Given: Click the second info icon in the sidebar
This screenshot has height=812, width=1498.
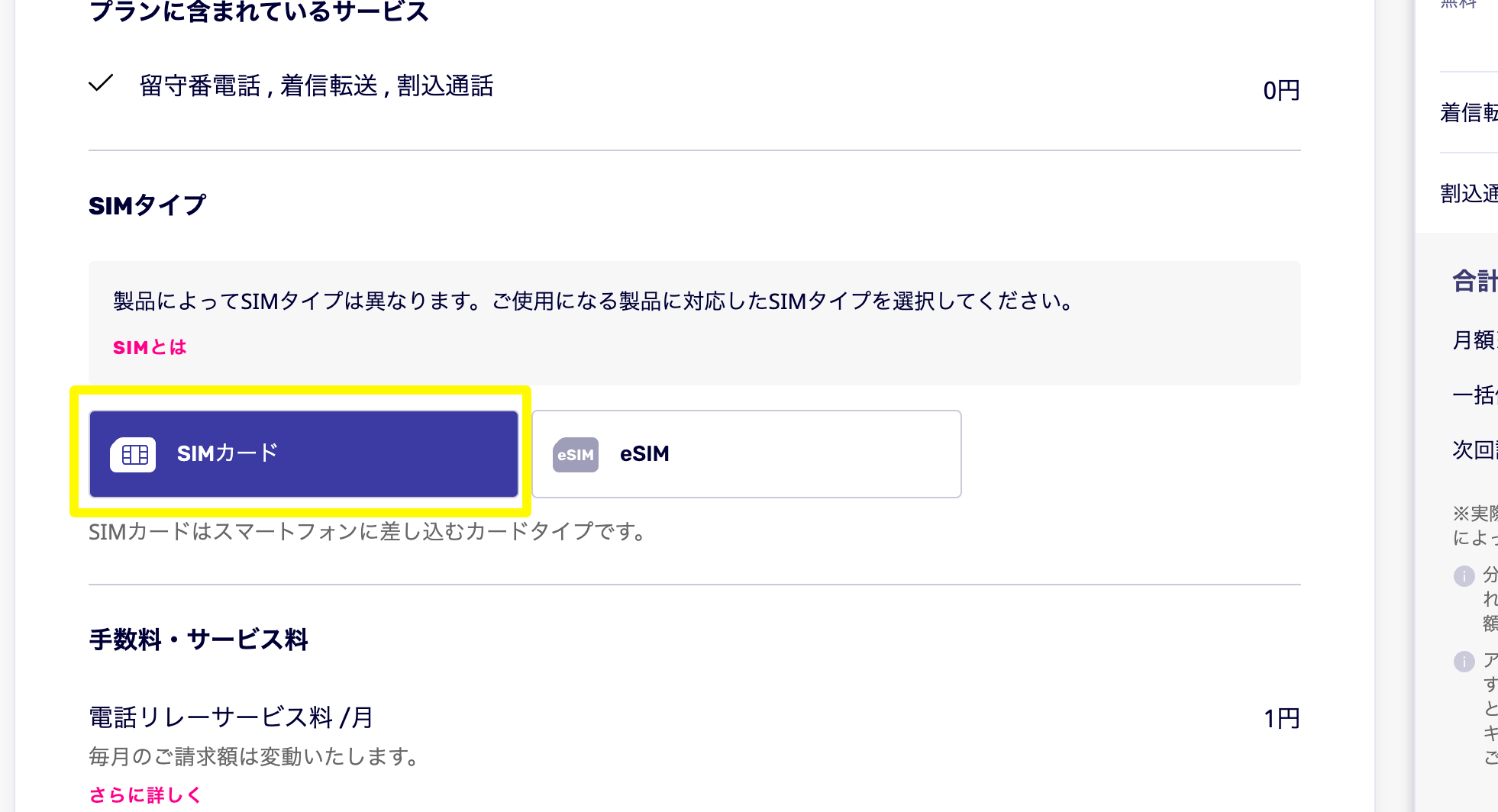Looking at the screenshot, I should click(1464, 661).
